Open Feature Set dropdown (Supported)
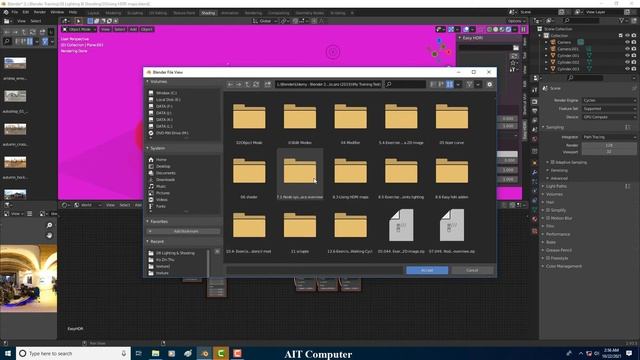Screen dimensions: 640x360 coord(609,109)
